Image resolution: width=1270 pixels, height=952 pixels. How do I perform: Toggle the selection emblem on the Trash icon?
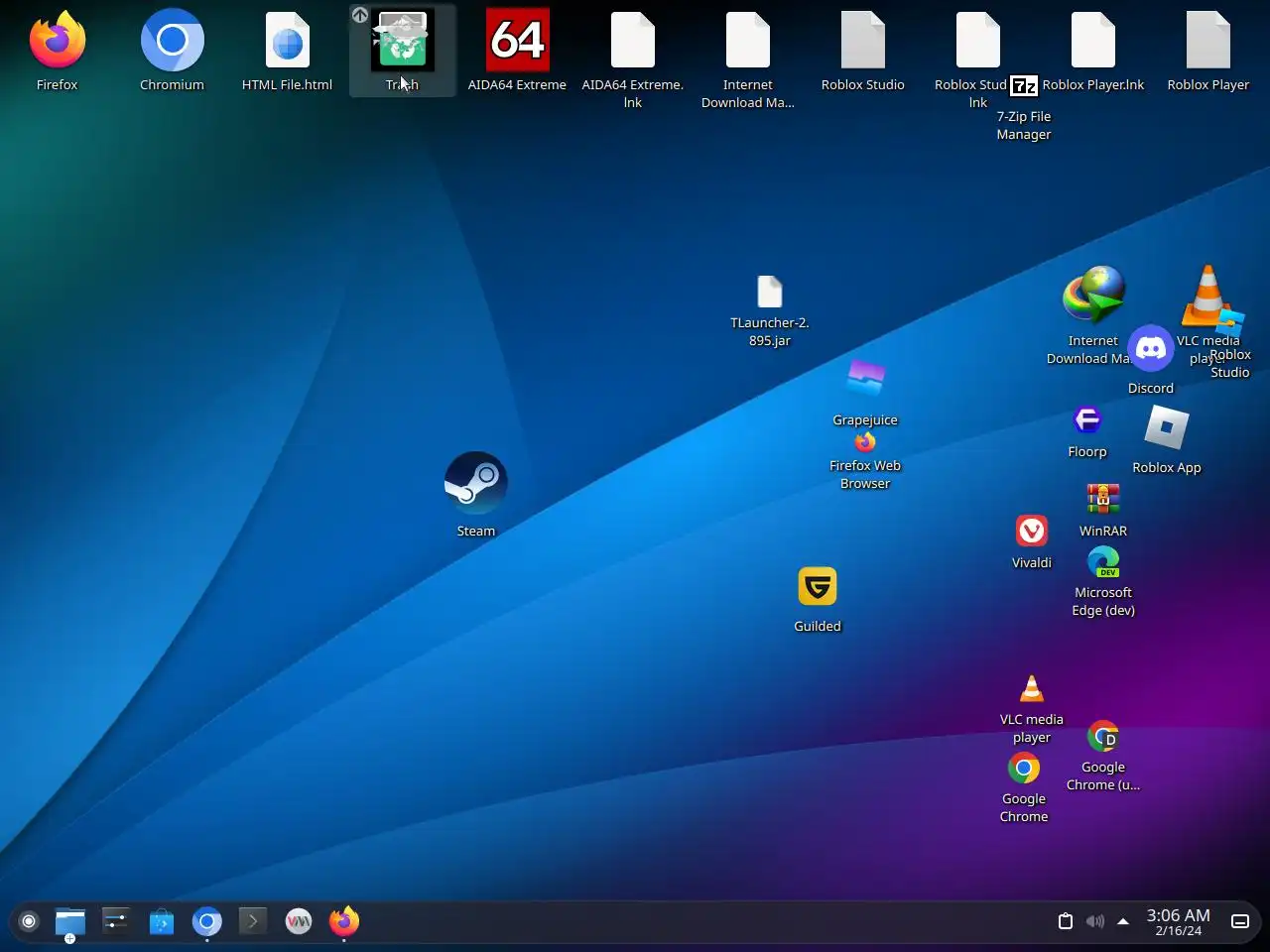360,15
